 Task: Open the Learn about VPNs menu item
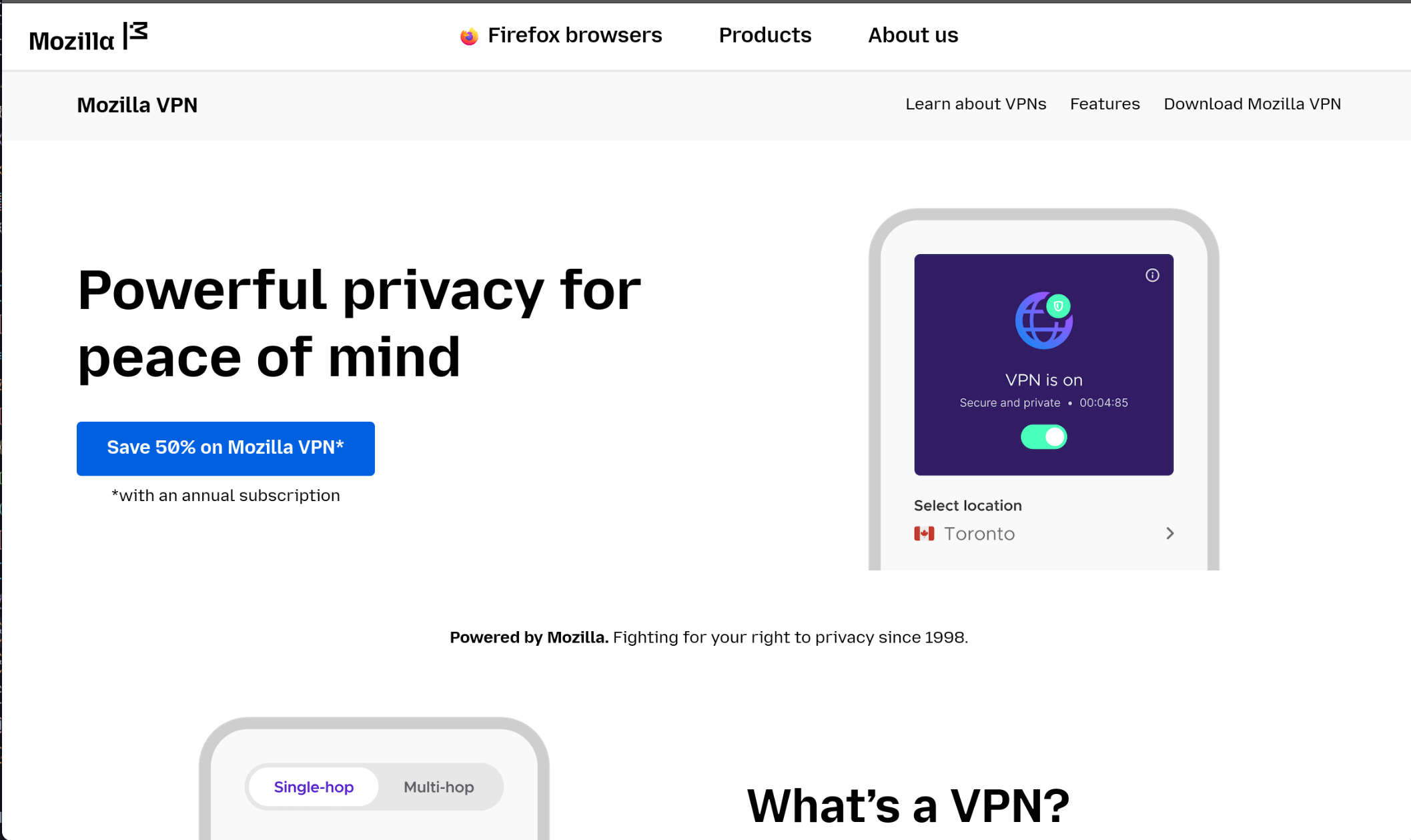coord(975,104)
